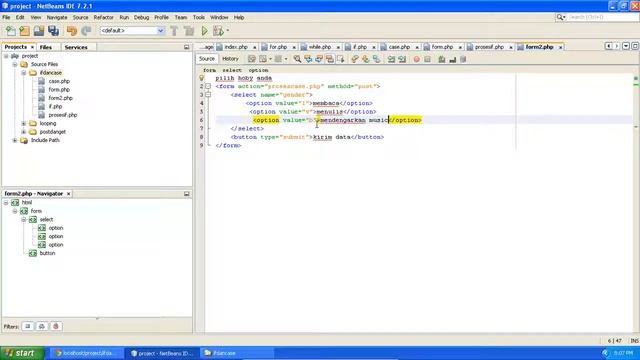Toggle Rectangular Selection in editor toolbar

tap(340, 59)
